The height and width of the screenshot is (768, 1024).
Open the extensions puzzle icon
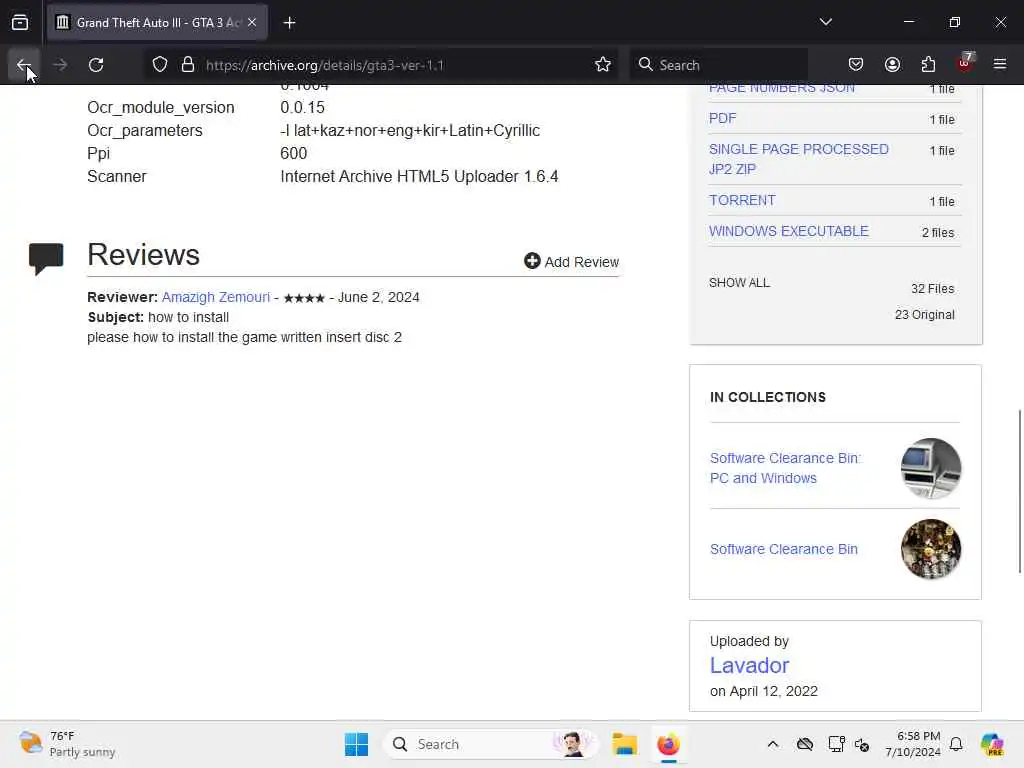928,64
